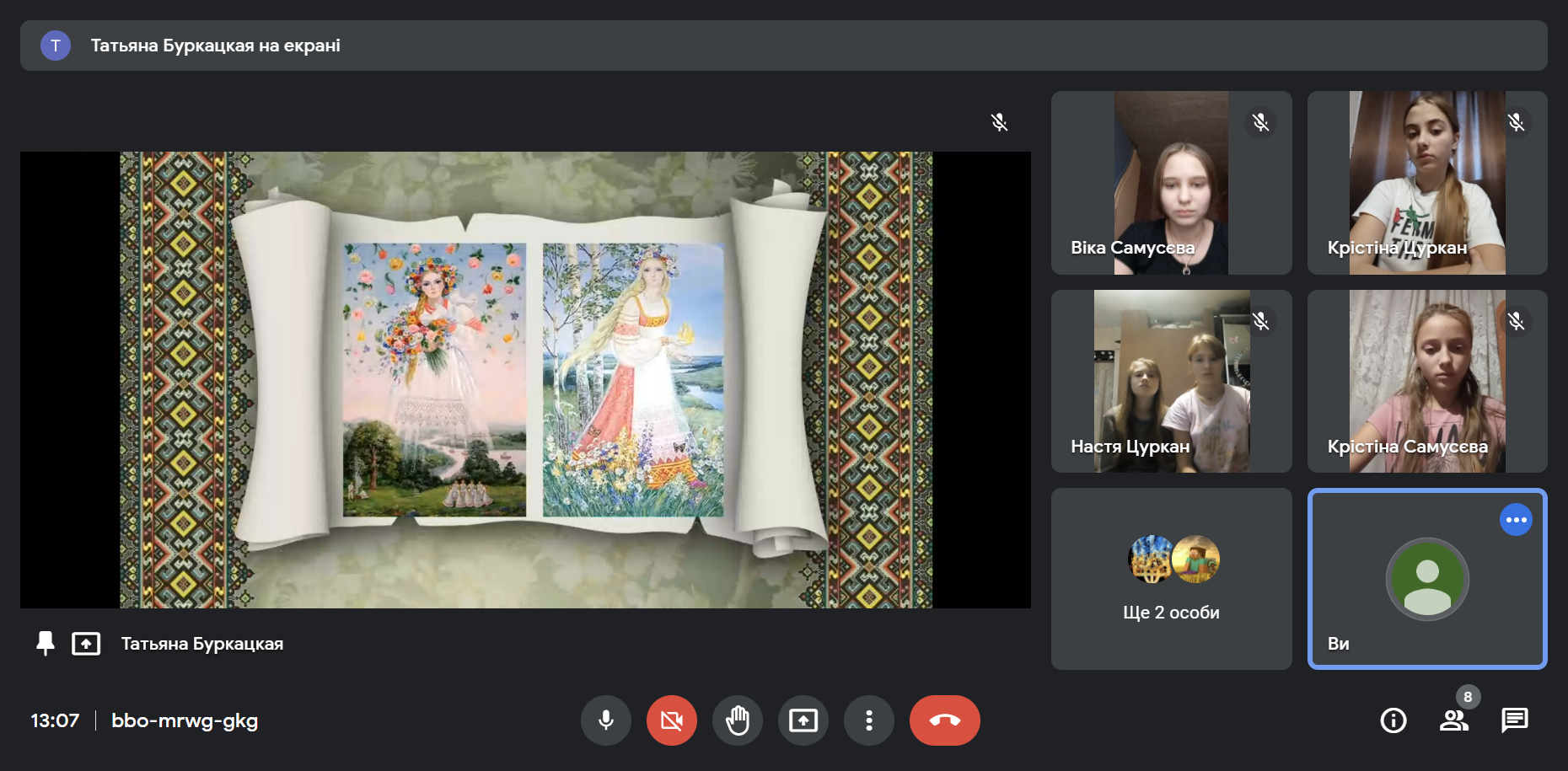Raise your hand
The width and height of the screenshot is (1568, 771).
pyautogui.click(x=737, y=720)
